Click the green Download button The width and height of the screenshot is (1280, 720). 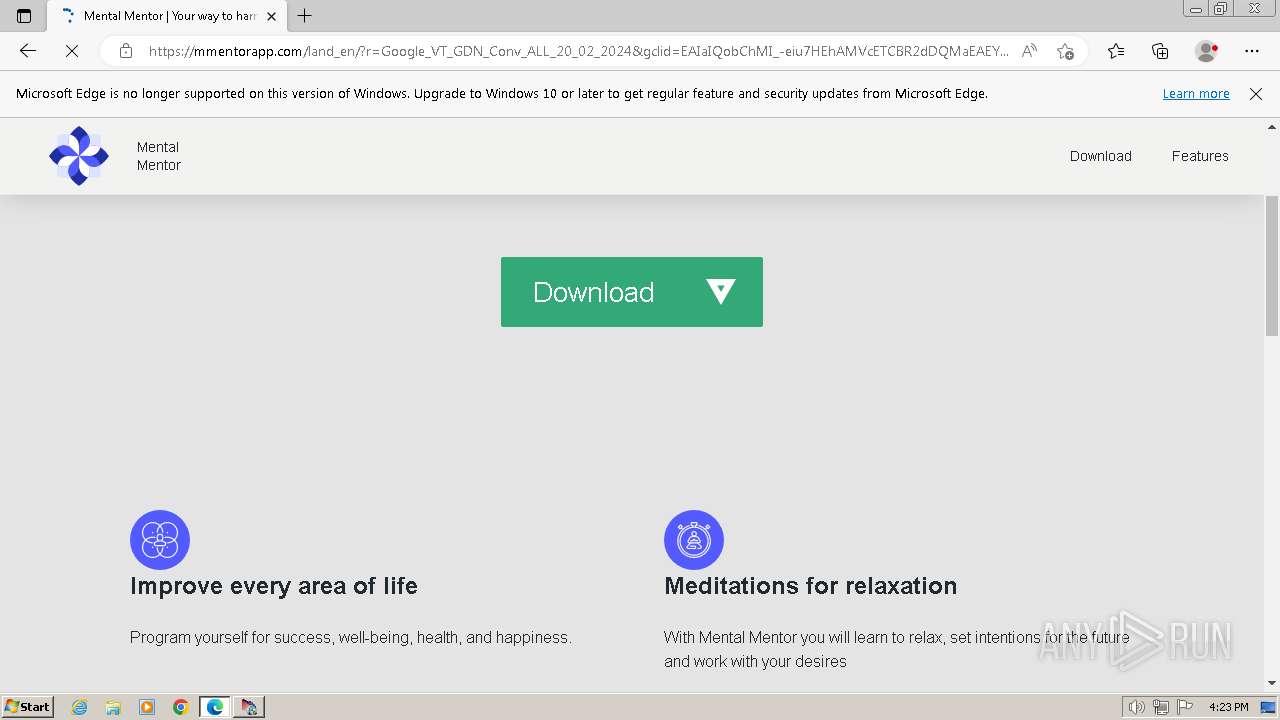(x=632, y=292)
